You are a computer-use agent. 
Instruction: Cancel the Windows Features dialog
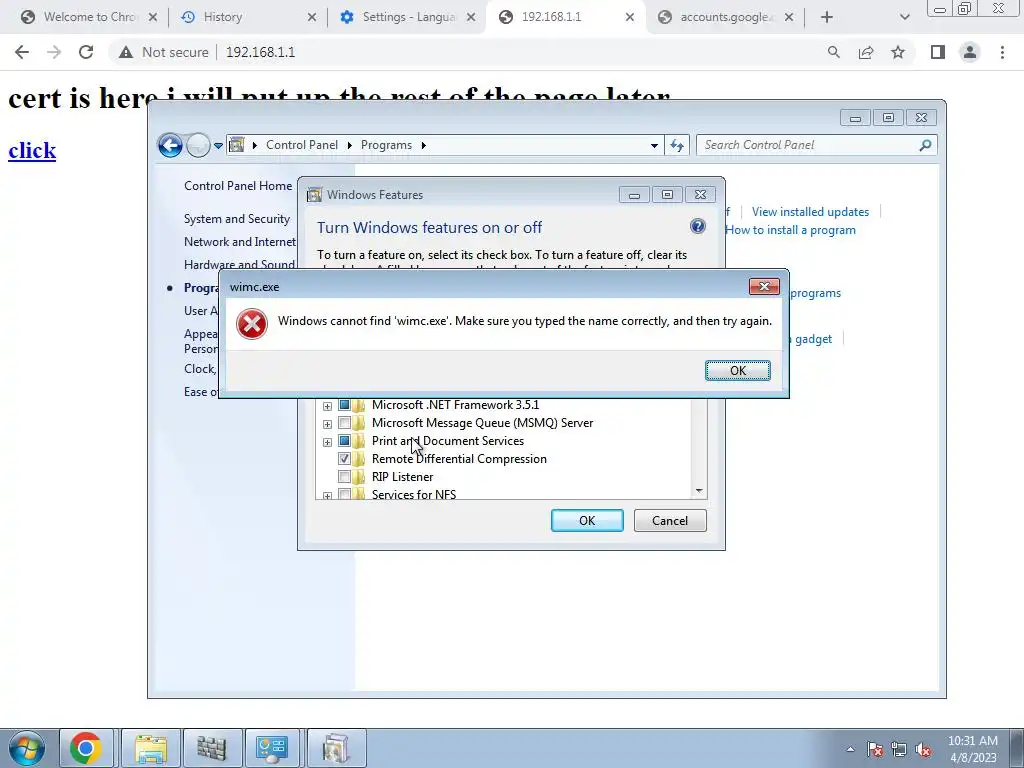[x=669, y=520]
